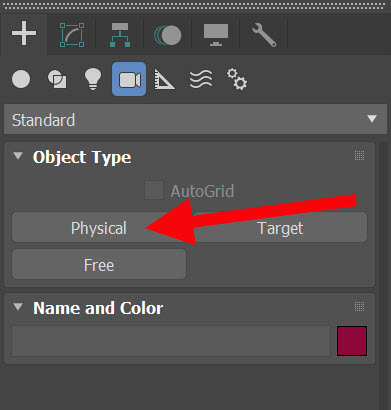The image size is (391, 410).
Task: Click the Object Type rollout grip handle
Action: 359,156
